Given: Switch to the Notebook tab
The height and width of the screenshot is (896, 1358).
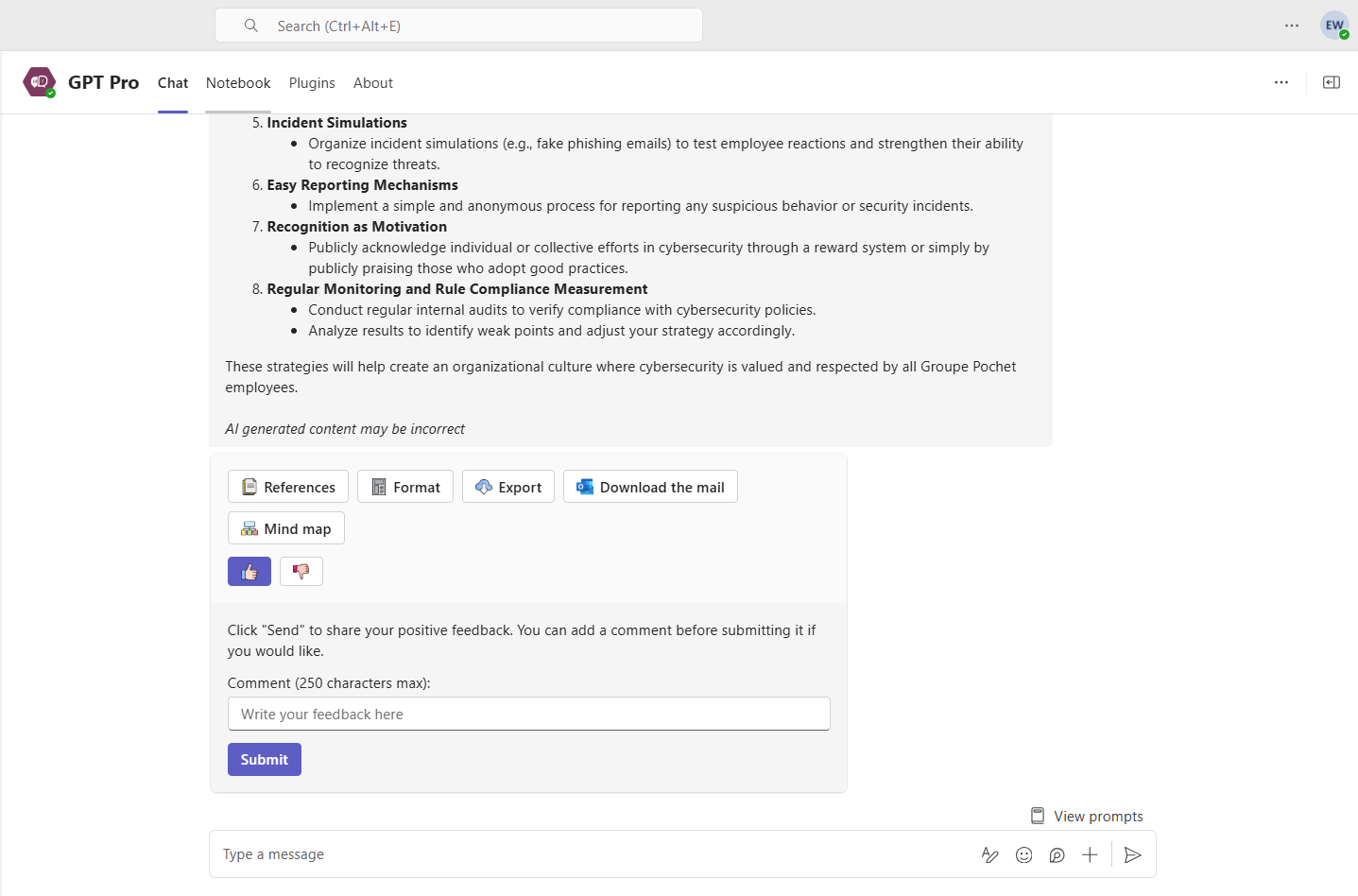Looking at the screenshot, I should (x=237, y=82).
